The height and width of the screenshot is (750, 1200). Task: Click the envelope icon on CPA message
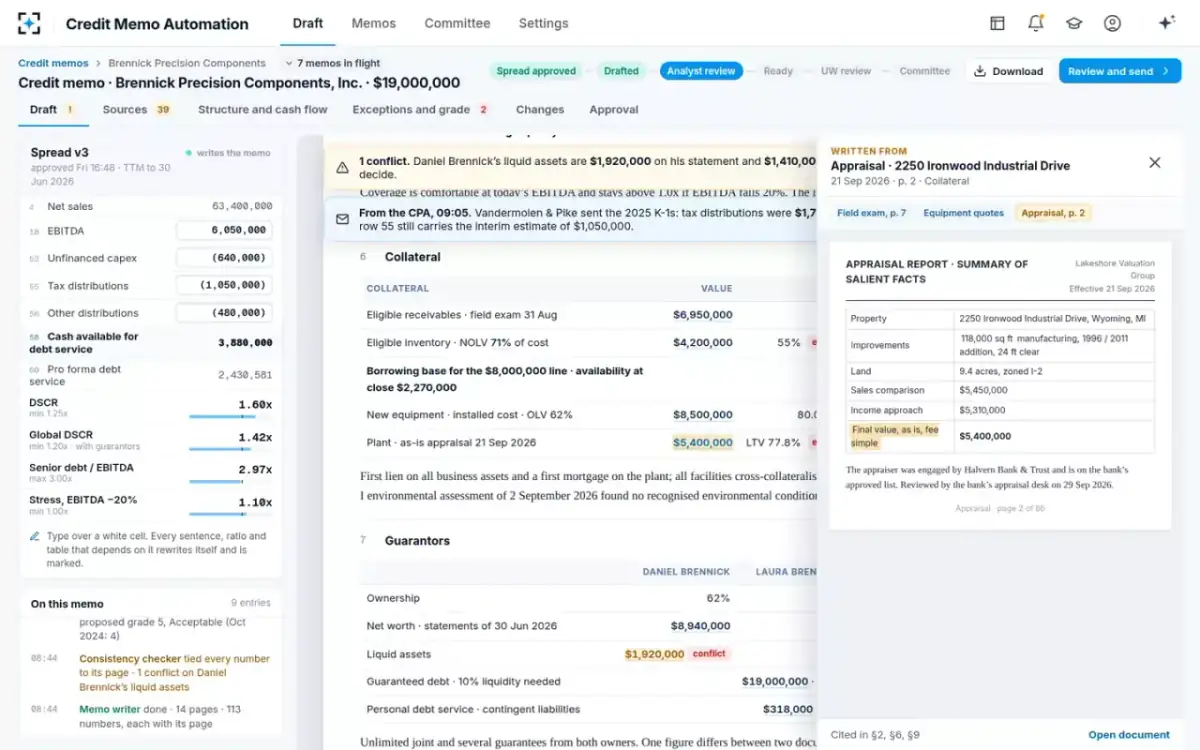tap(342, 219)
